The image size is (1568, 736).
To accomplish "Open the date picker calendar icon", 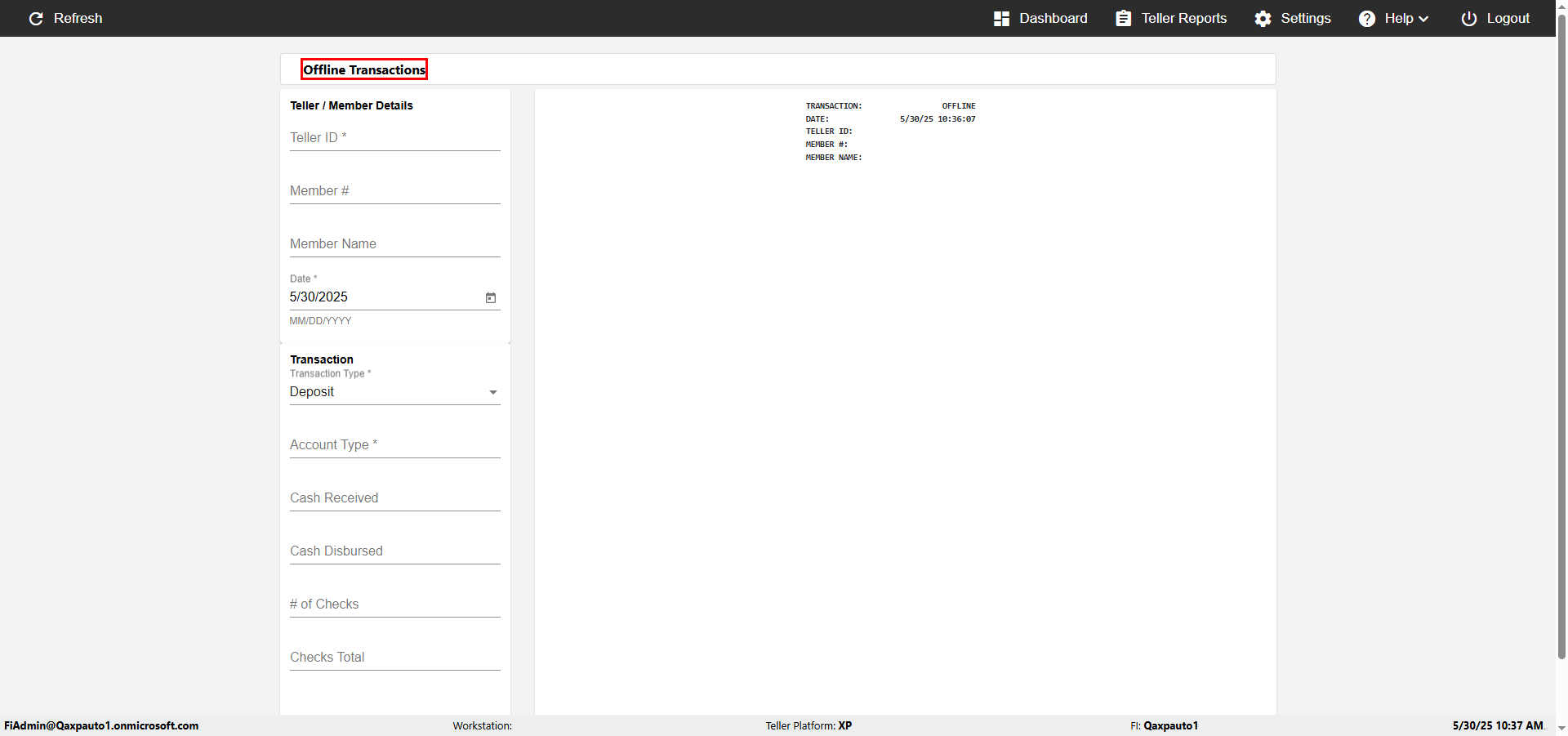I will tap(491, 298).
